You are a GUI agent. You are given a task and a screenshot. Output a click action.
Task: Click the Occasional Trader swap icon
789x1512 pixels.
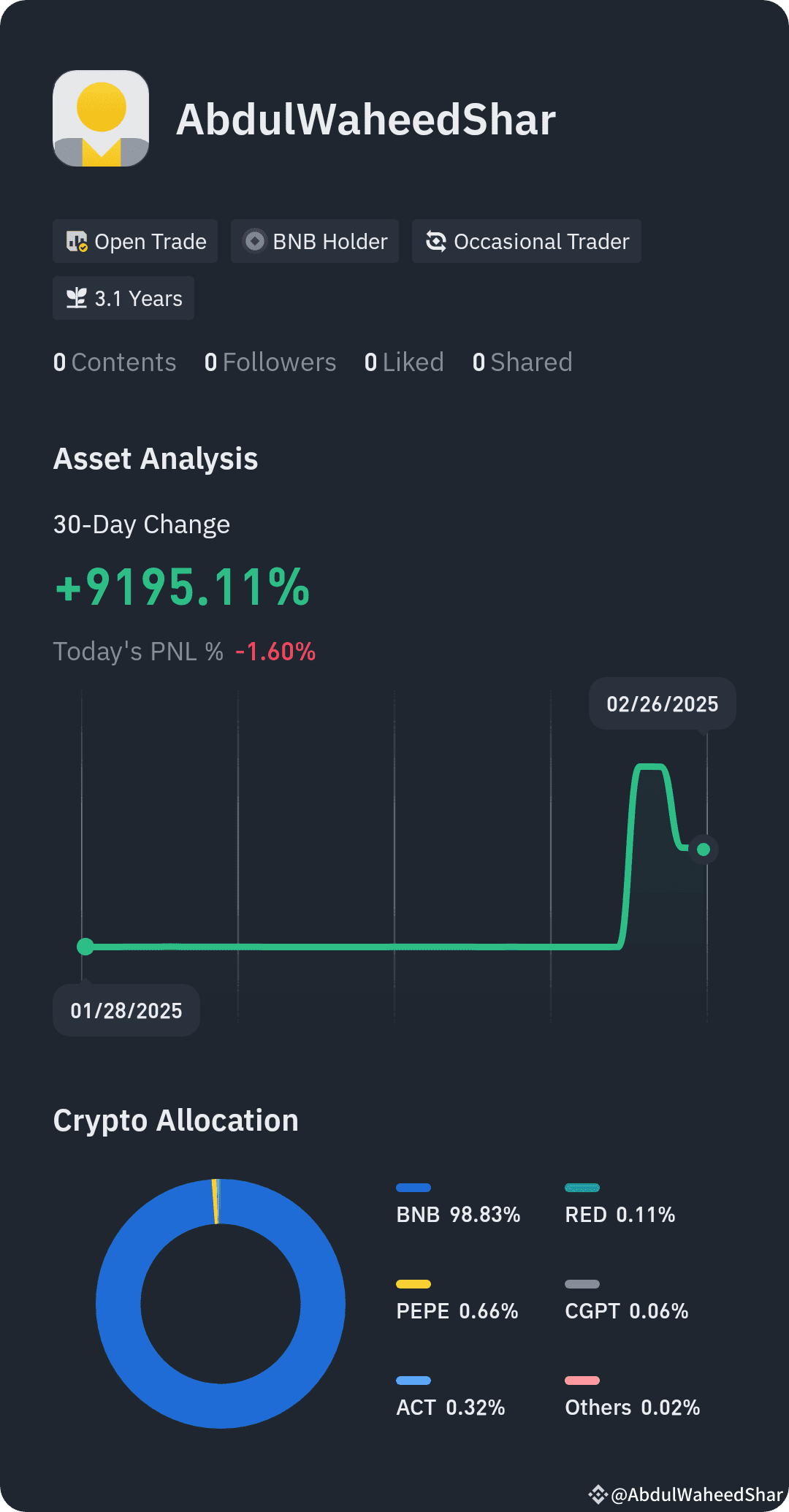point(436,241)
